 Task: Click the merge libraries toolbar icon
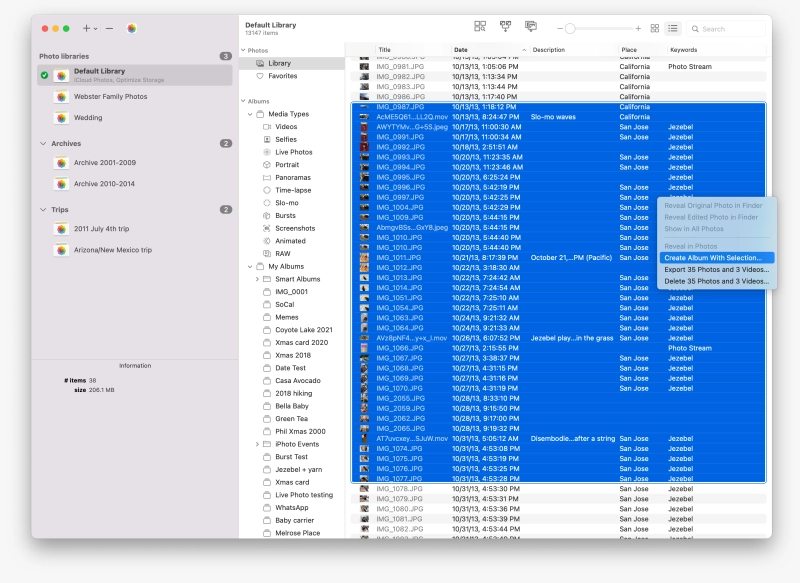(x=505, y=28)
